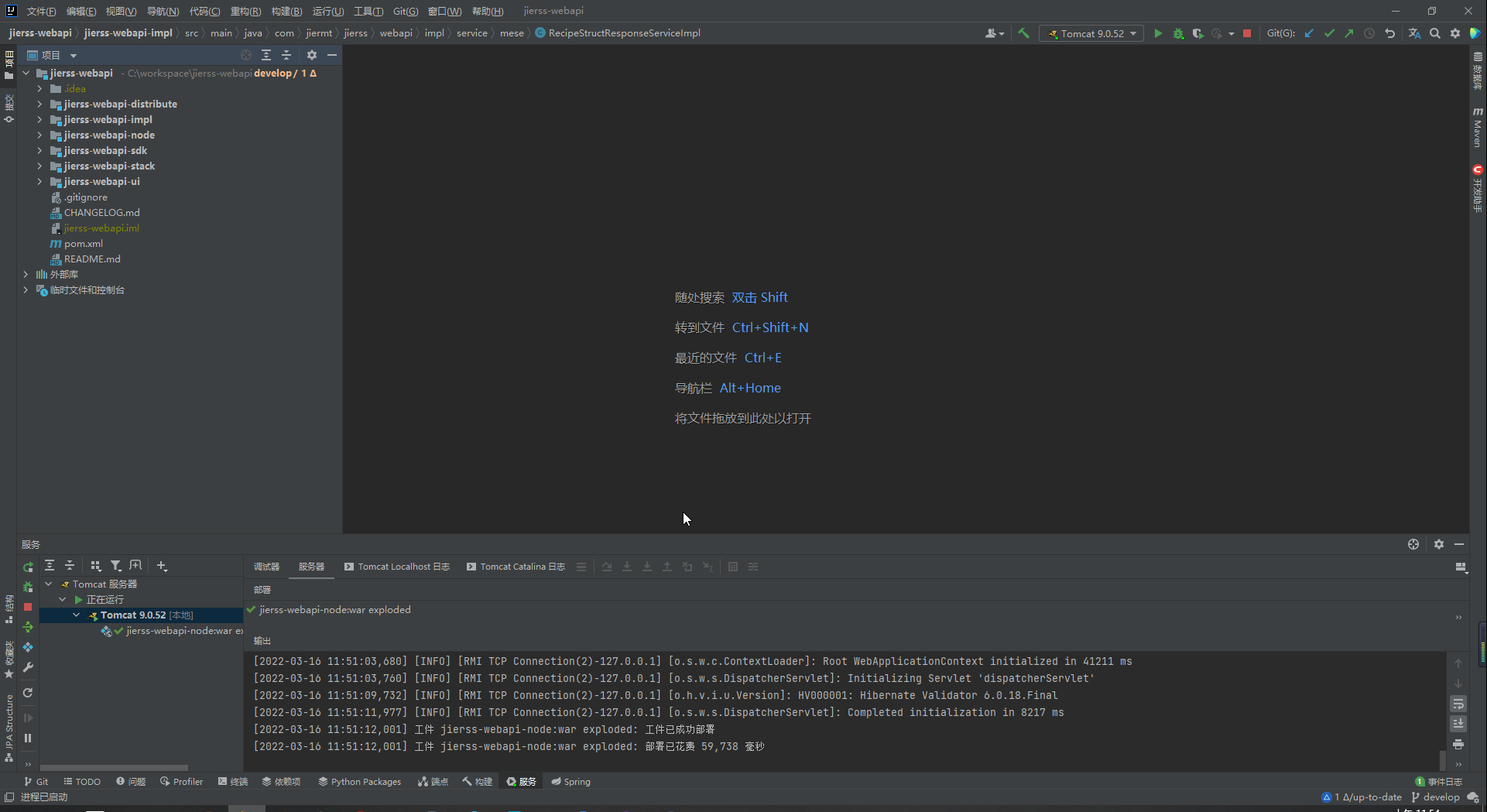Open the 重构 Refactor menu
Viewport: 1487px width, 812px height.
tap(245, 11)
